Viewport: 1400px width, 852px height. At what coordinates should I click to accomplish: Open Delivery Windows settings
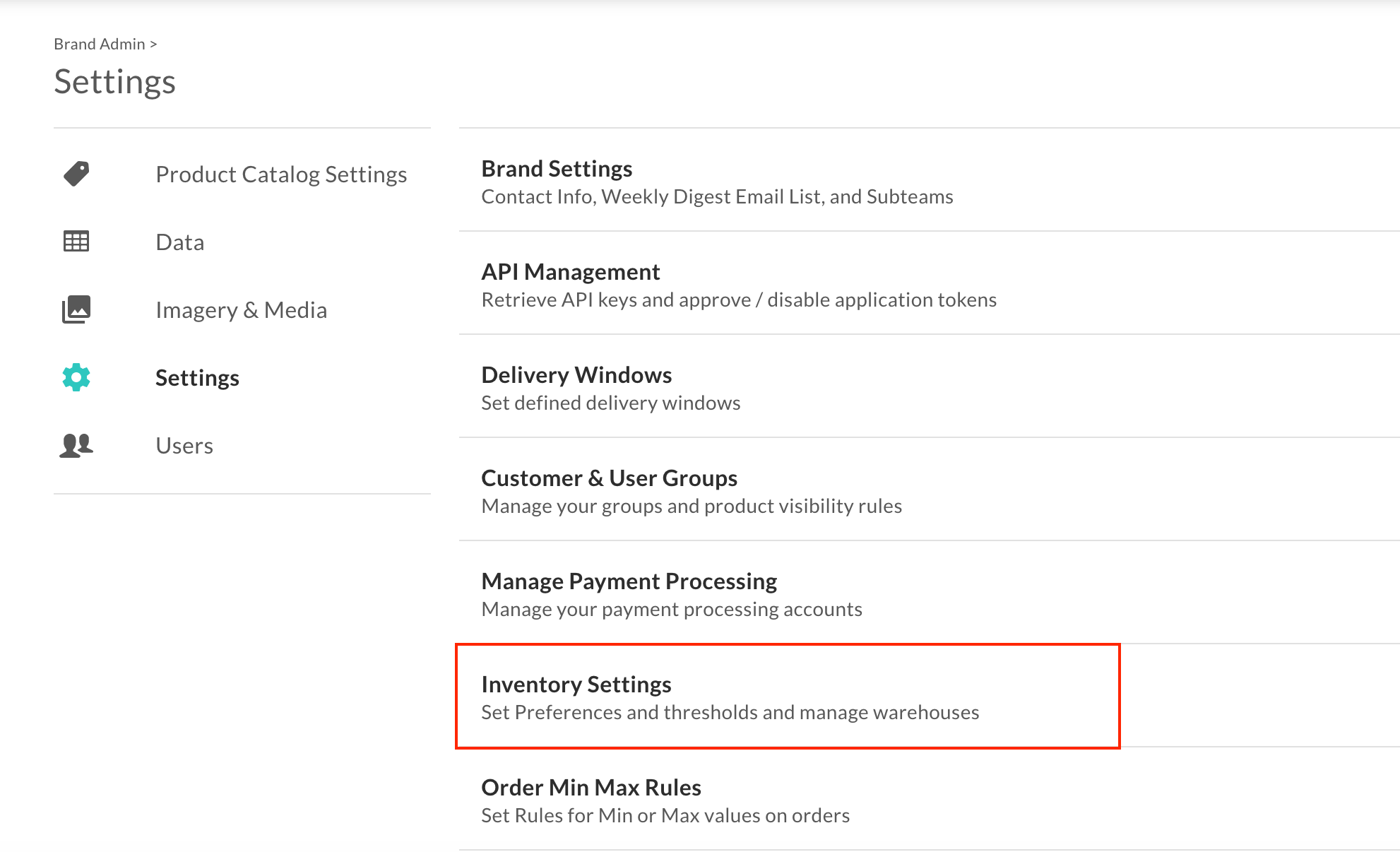(x=576, y=374)
